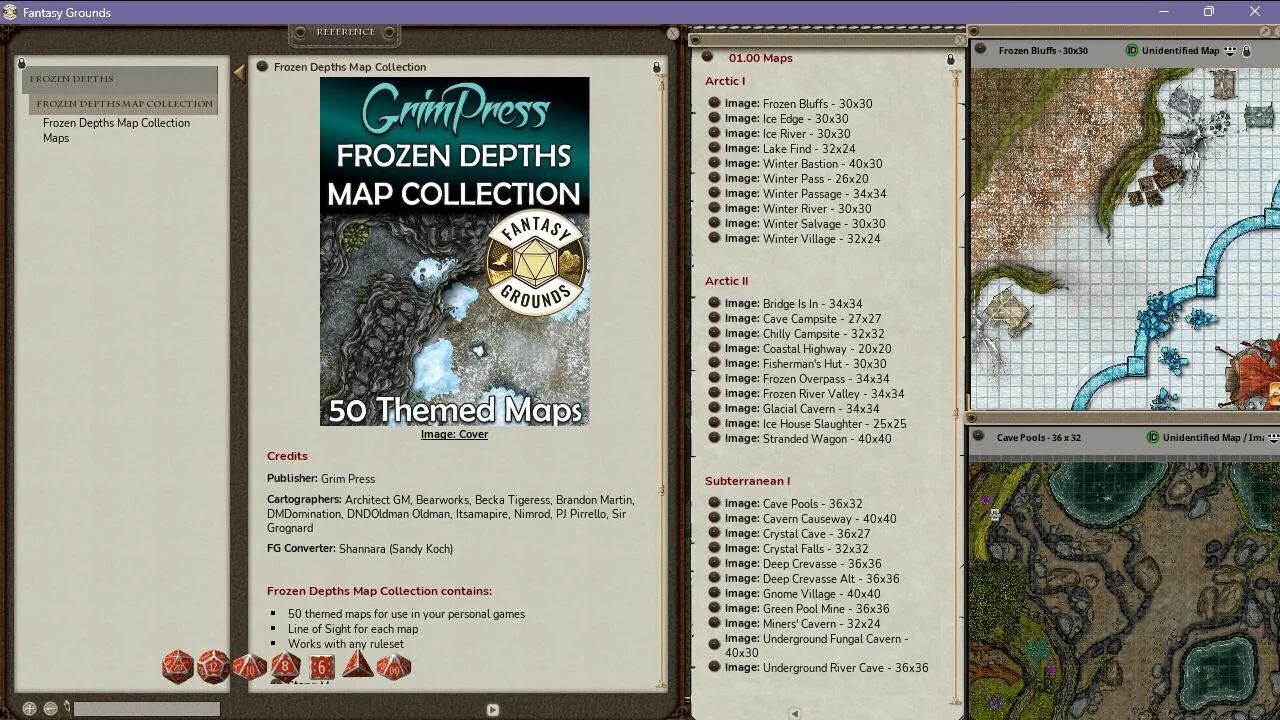Open image link for Cave Pools - 36x32
1280x720 pixels.
tap(714, 503)
